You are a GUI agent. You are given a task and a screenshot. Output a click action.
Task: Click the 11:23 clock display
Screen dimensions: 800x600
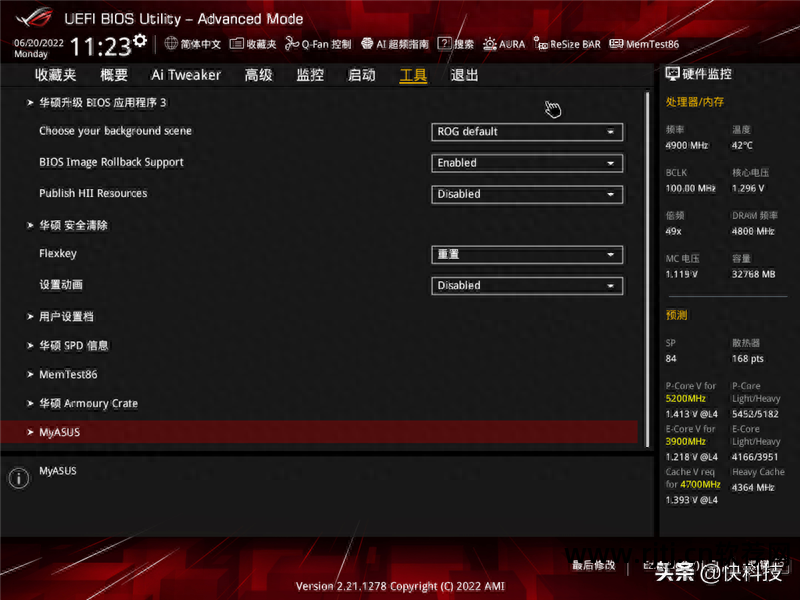click(101, 47)
